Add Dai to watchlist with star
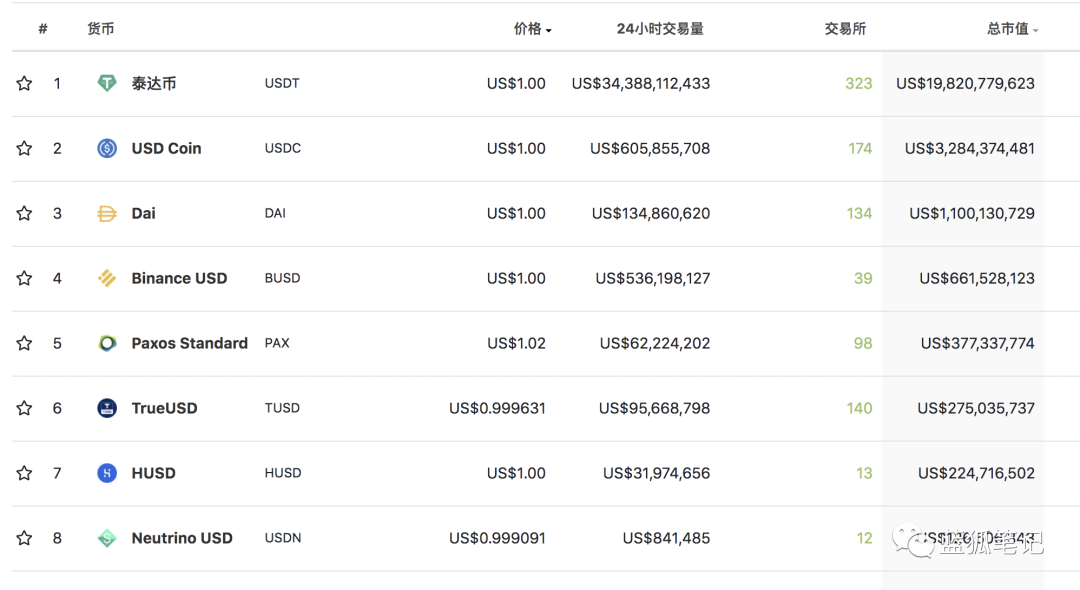Screen dimensions: 1080x590 [24, 213]
